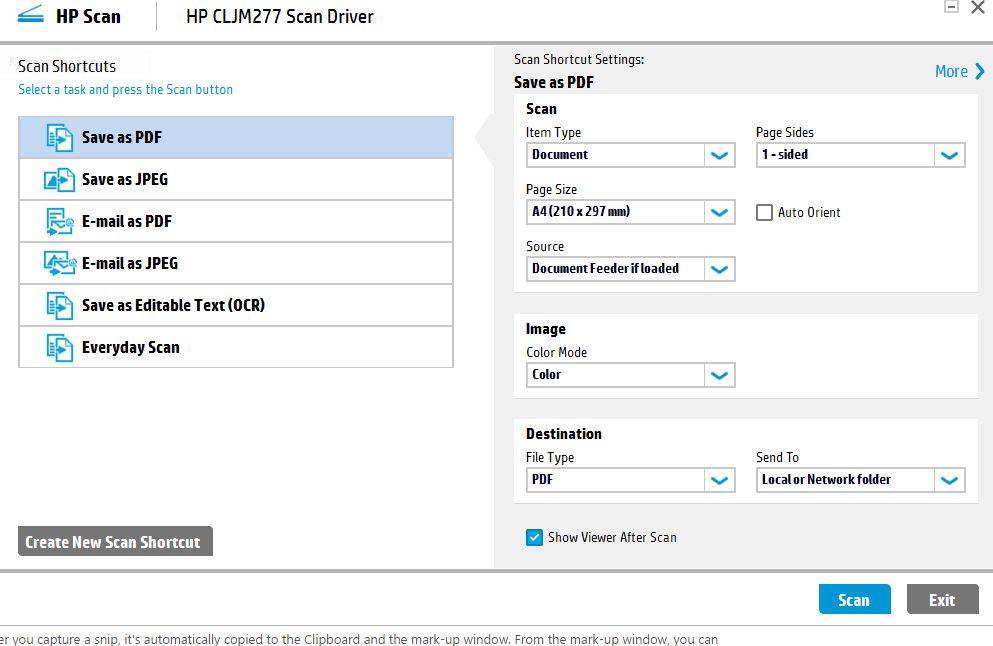Open the Page Size dropdown

point(719,212)
